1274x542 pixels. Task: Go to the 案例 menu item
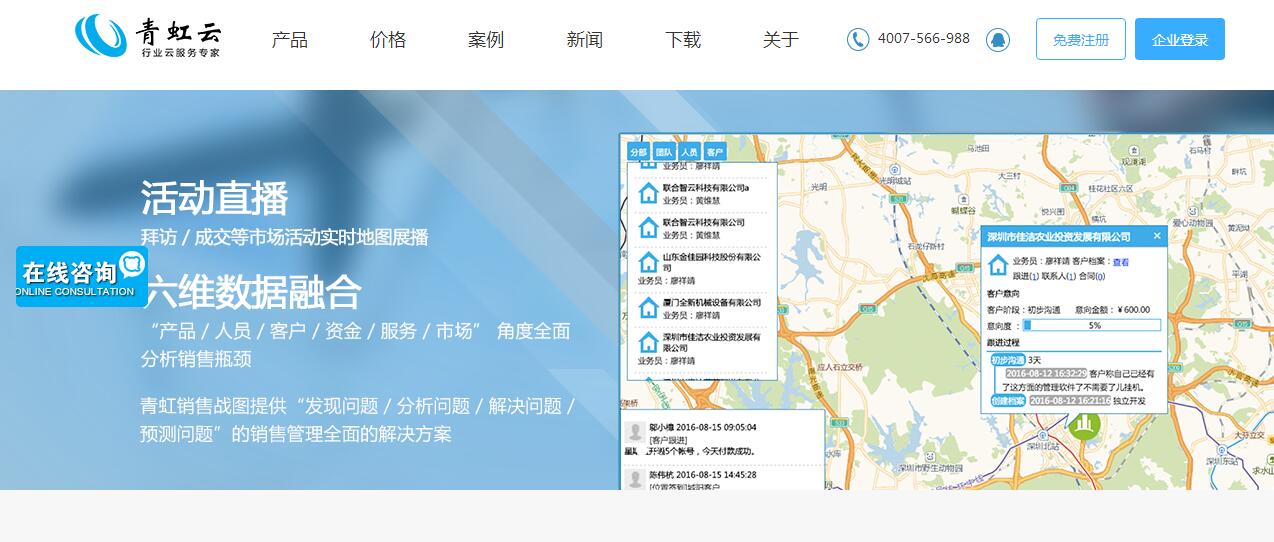[x=486, y=40]
